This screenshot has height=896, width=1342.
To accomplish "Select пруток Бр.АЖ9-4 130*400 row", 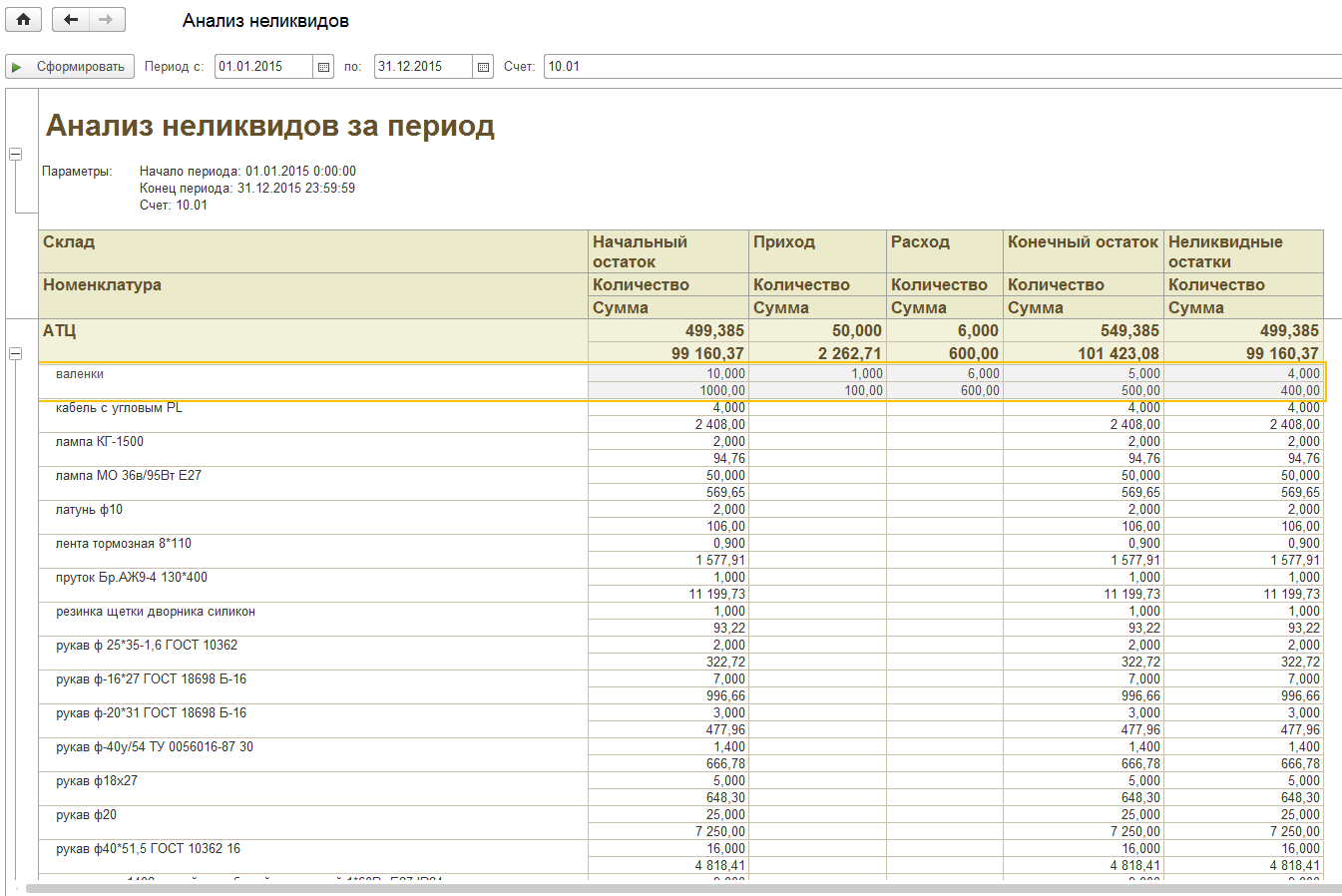I will pos(680,586).
